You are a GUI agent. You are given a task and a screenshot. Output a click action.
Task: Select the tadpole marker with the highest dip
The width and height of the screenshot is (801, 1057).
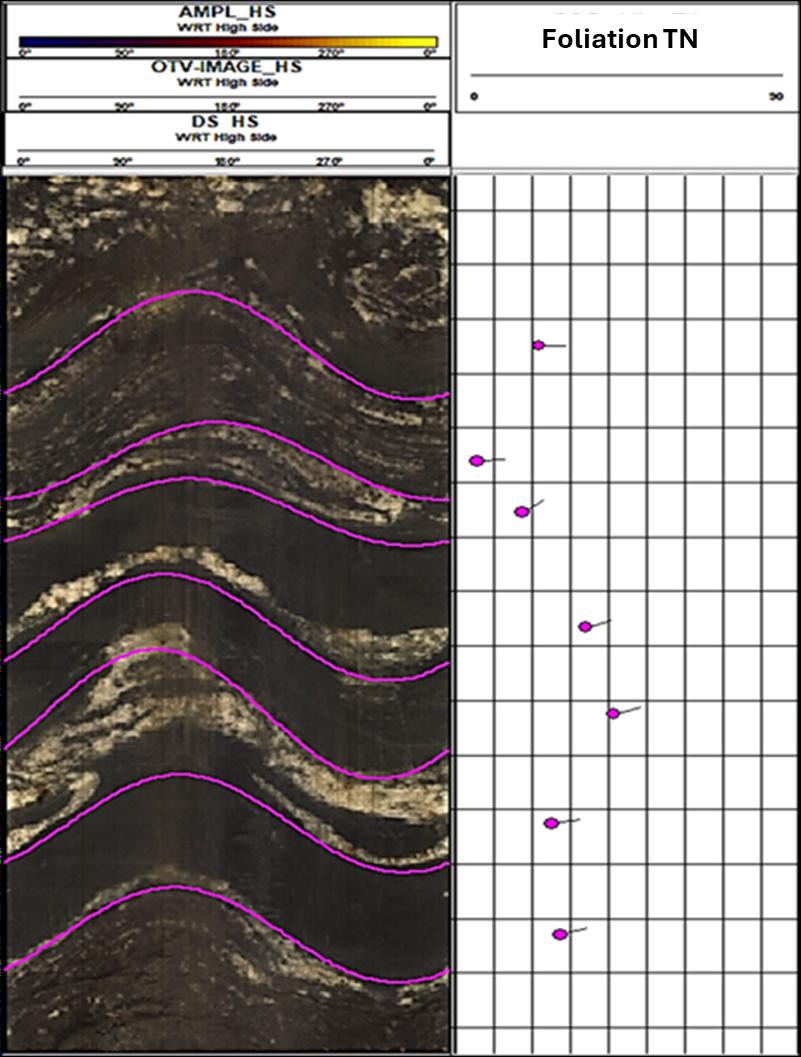(x=613, y=713)
